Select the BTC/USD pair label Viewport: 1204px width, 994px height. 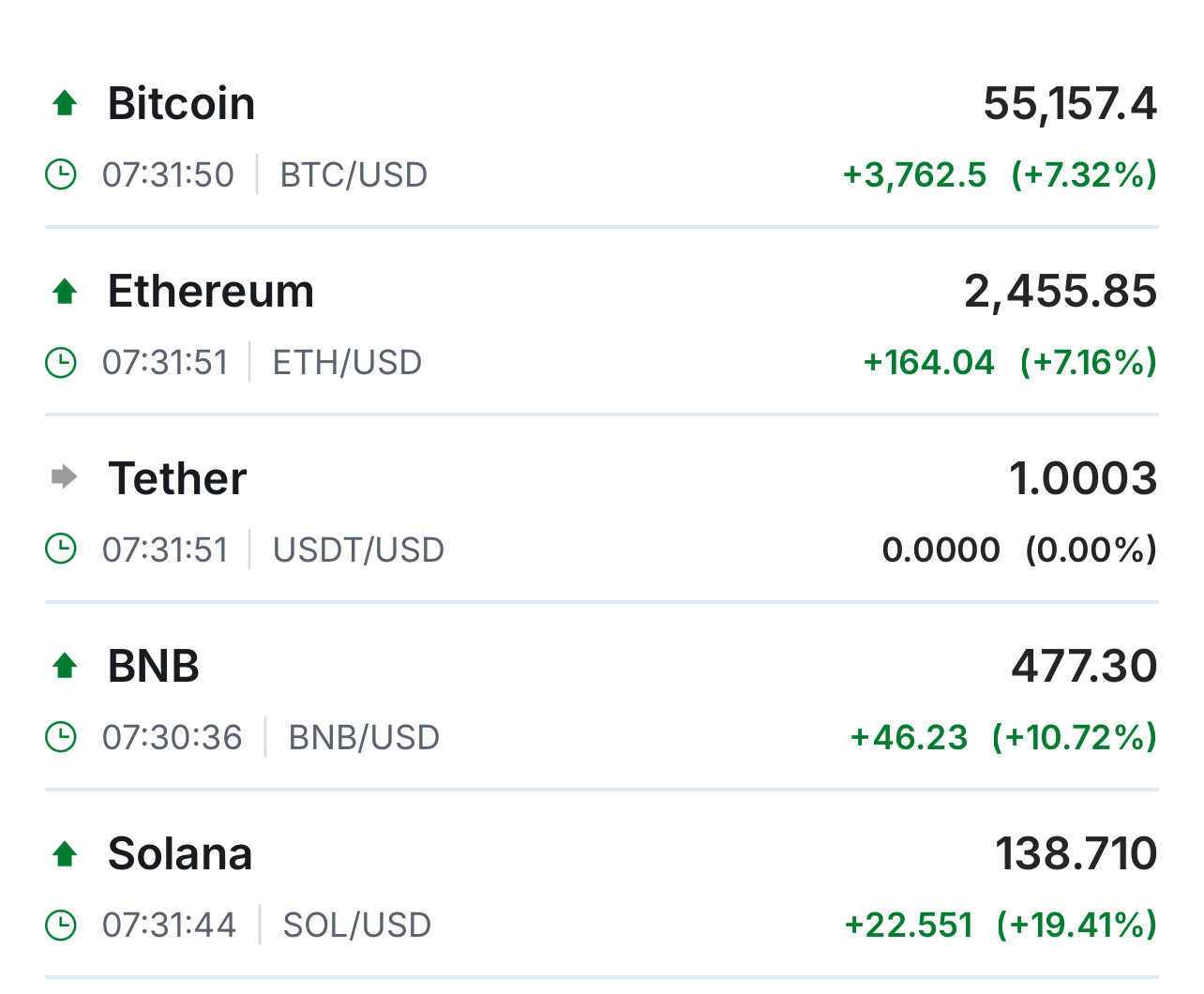coord(354,175)
